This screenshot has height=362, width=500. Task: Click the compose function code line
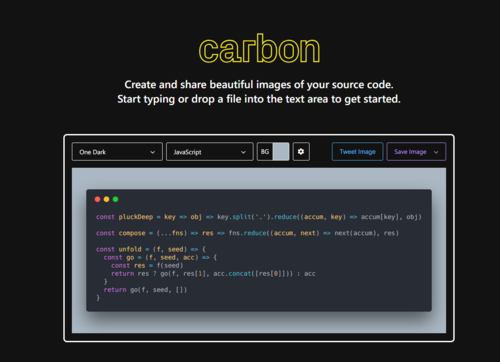[247, 233]
